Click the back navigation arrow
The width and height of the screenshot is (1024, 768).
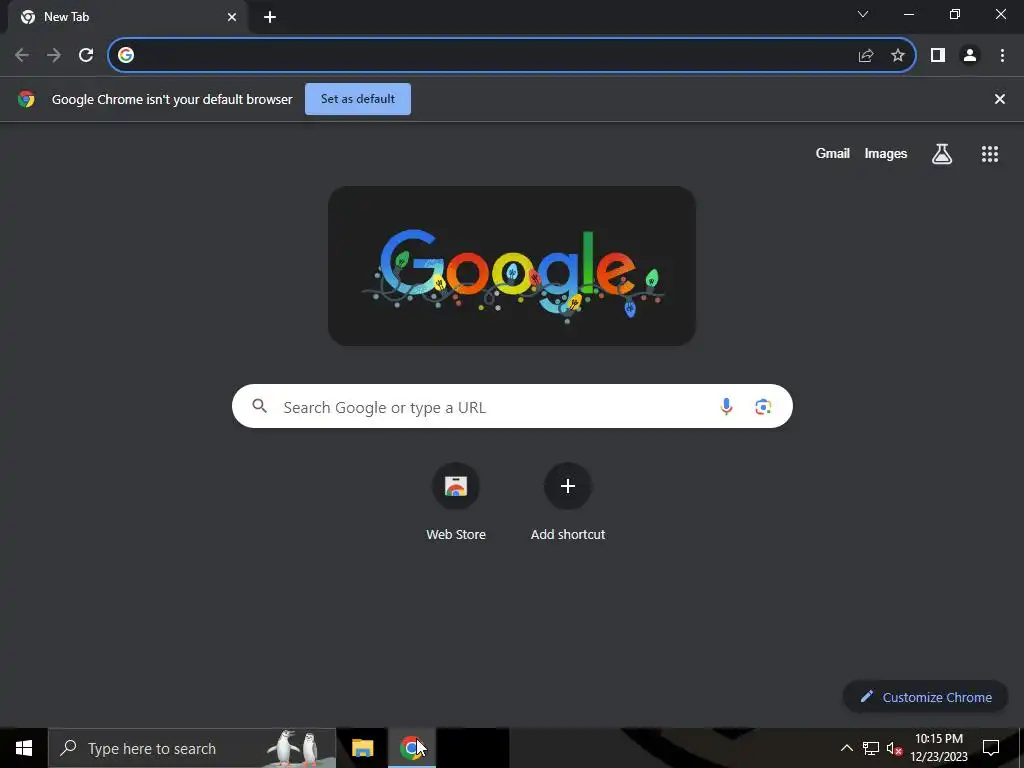point(22,55)
